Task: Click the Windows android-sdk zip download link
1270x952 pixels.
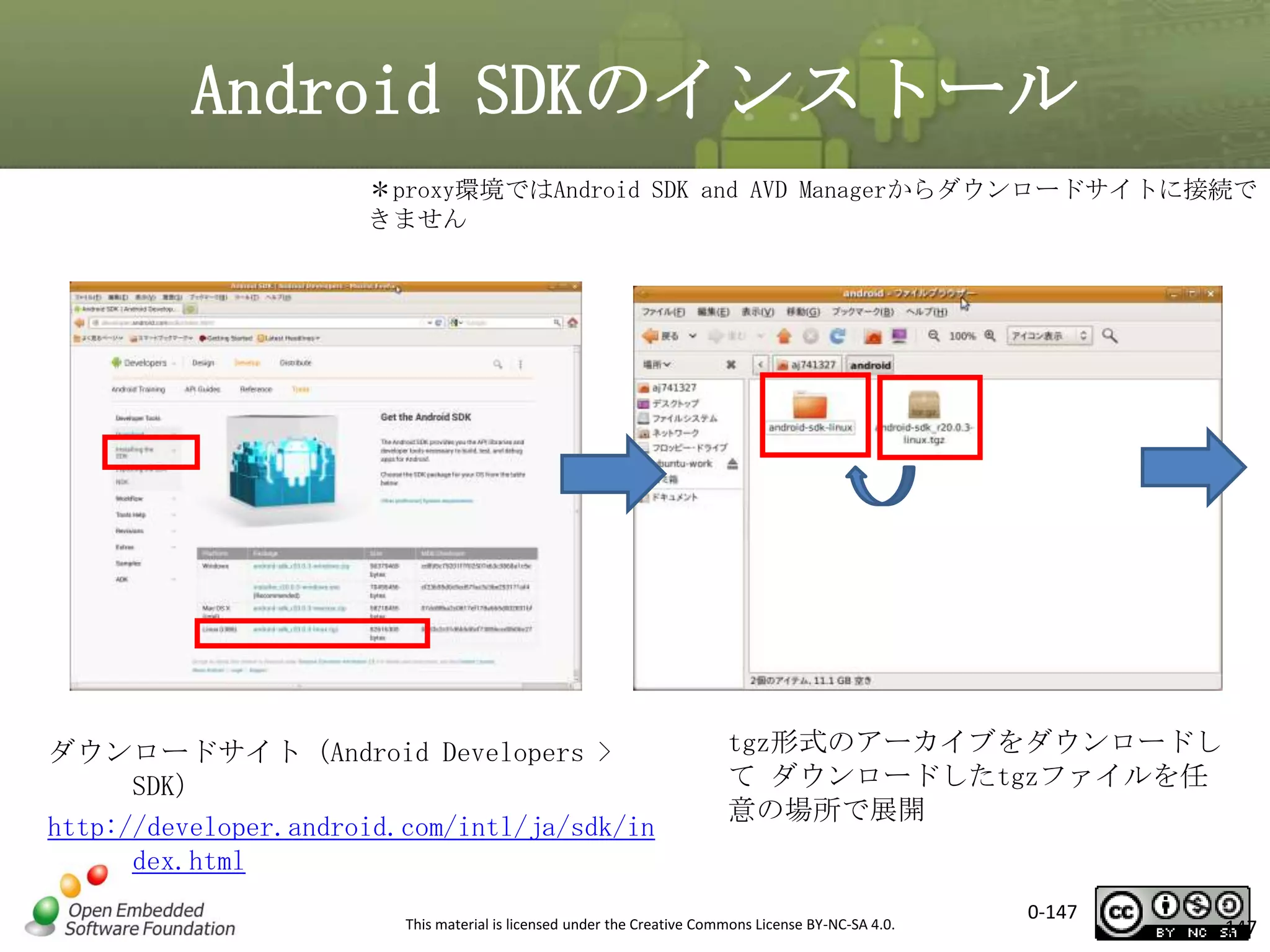Action: click(301, 566)
